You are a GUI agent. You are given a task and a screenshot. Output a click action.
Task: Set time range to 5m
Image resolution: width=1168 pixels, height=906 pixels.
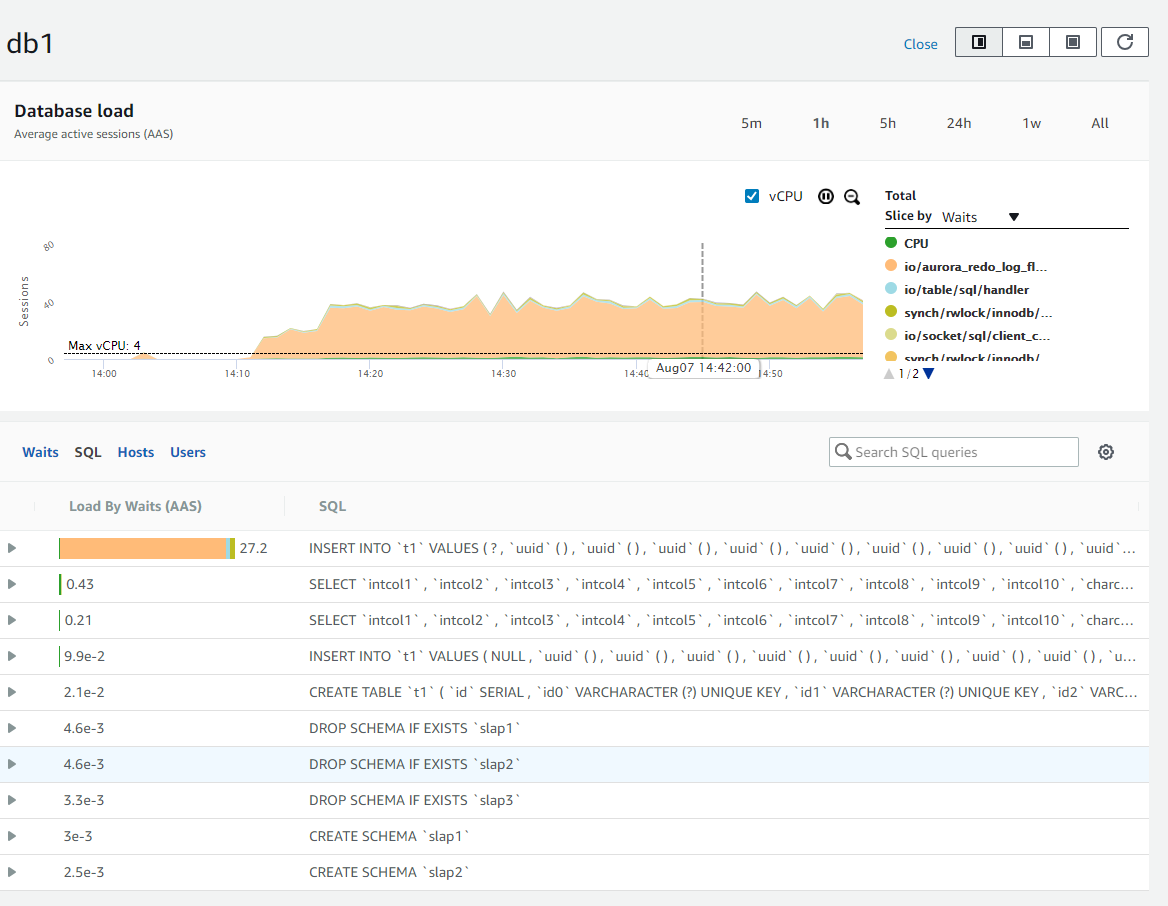[752, 123]
